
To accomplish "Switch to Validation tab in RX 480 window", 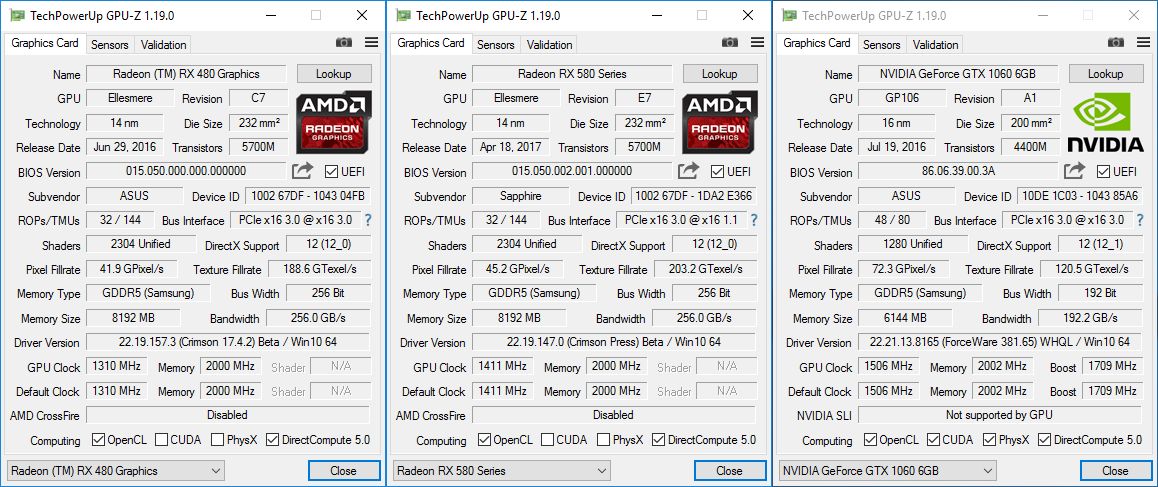I will point(163,44).
